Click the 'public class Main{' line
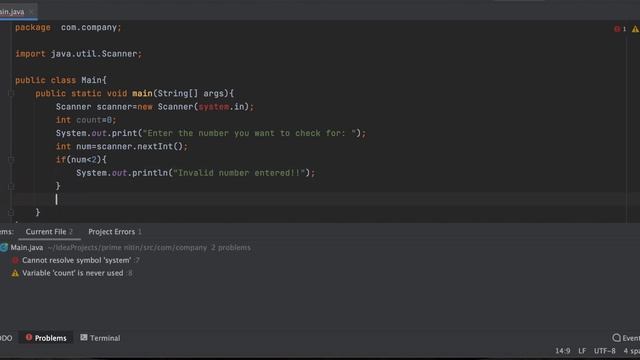 (61, 80)
